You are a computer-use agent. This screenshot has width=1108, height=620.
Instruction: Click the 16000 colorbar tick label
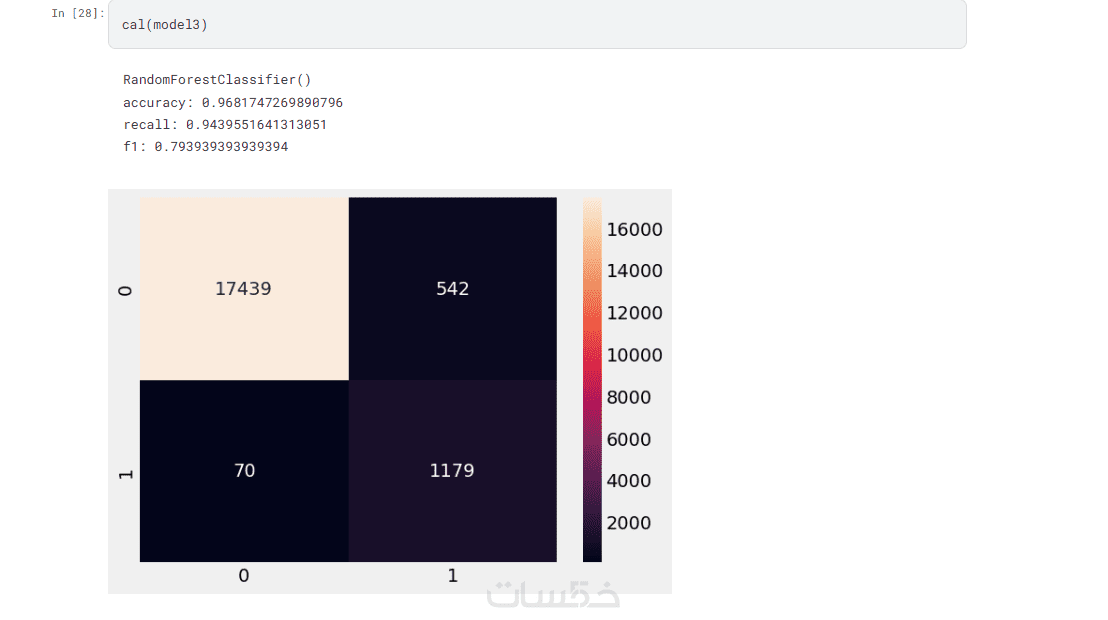pos(633,229)
